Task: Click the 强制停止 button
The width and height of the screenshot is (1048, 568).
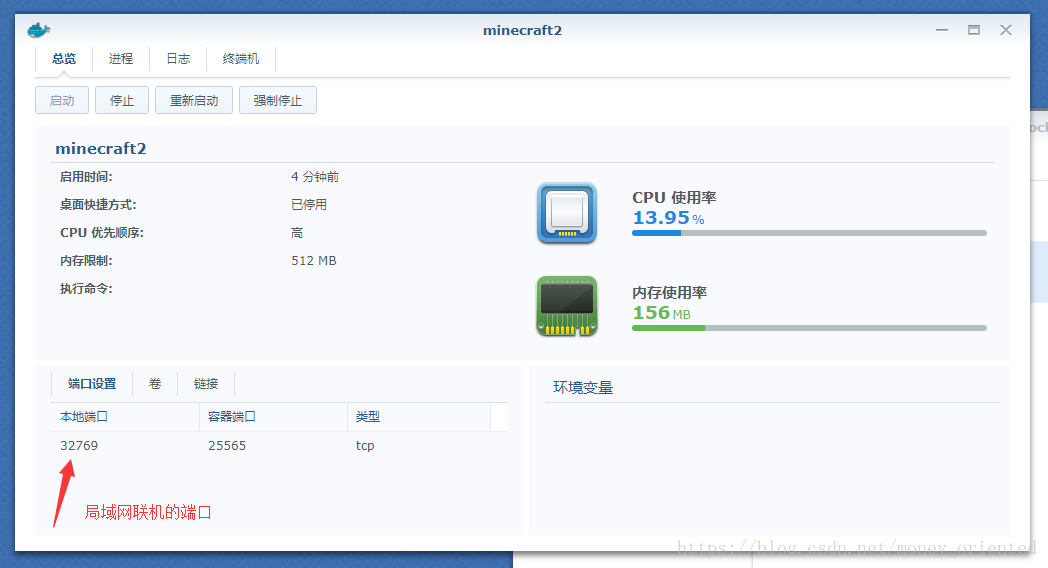Action: 277,100
